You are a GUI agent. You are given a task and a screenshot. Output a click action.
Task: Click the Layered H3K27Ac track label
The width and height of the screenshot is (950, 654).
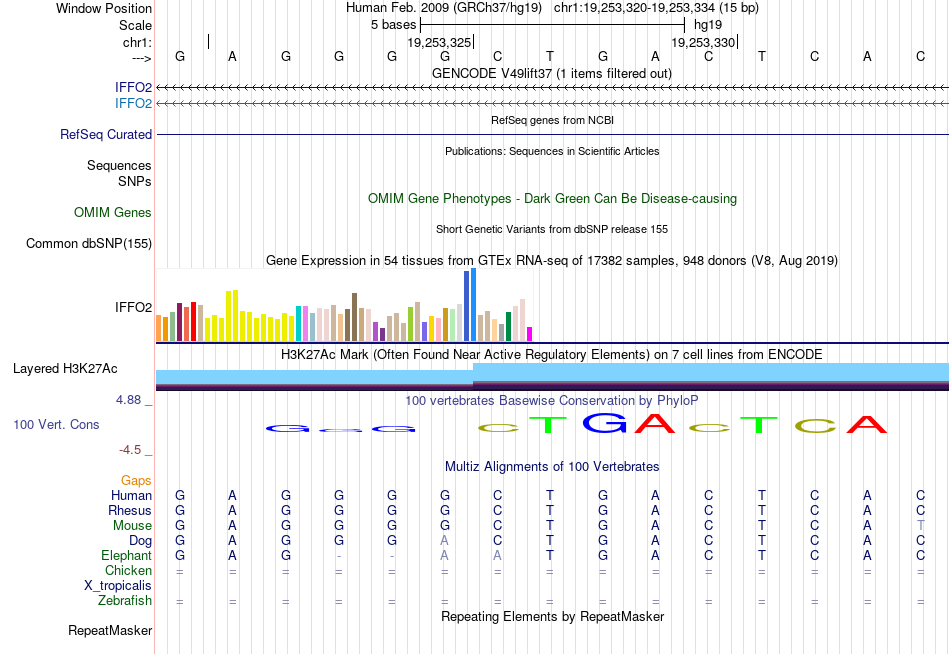[x=65, y=369]
